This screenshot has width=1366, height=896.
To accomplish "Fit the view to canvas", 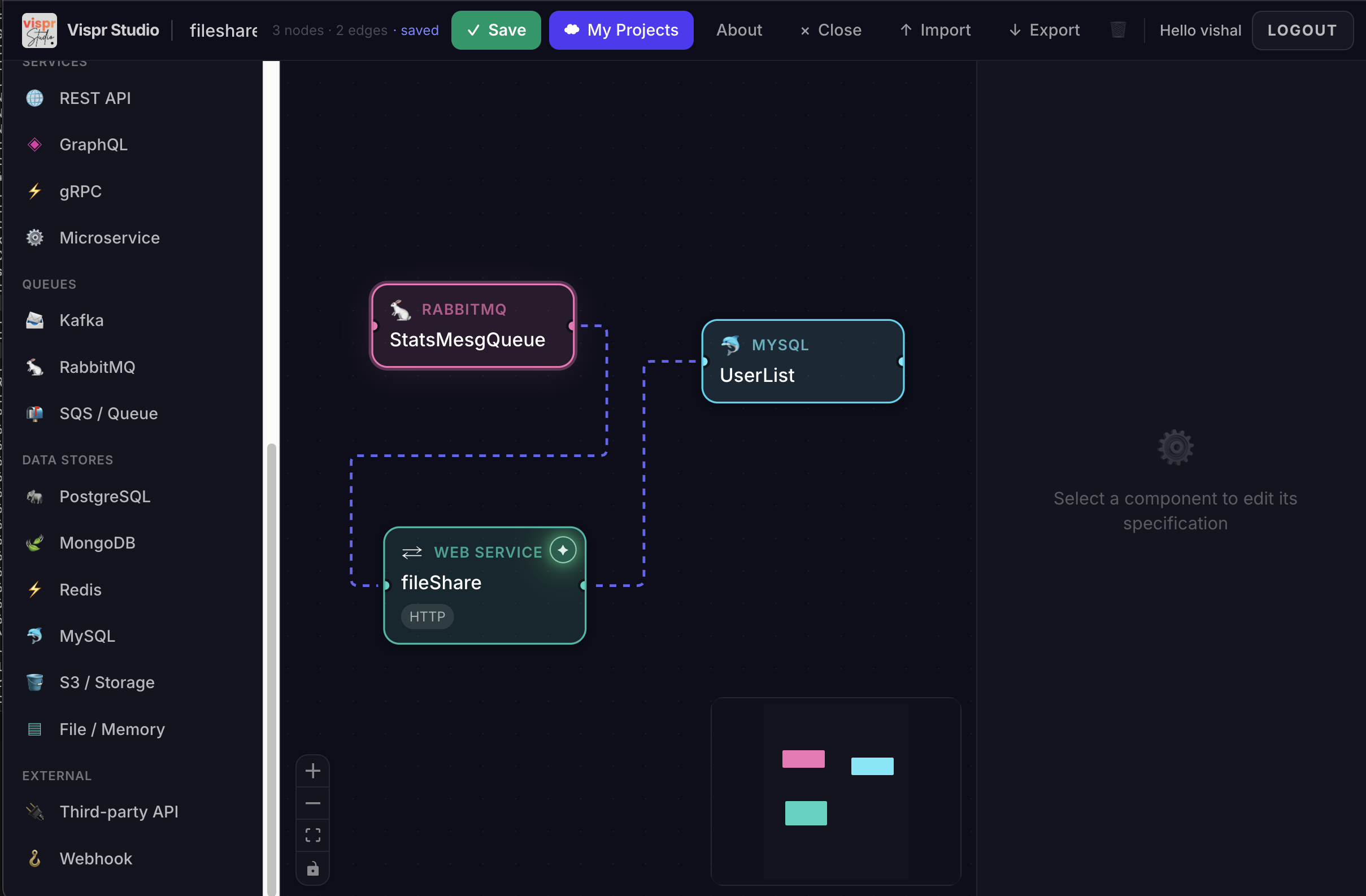I will [313, 835].
